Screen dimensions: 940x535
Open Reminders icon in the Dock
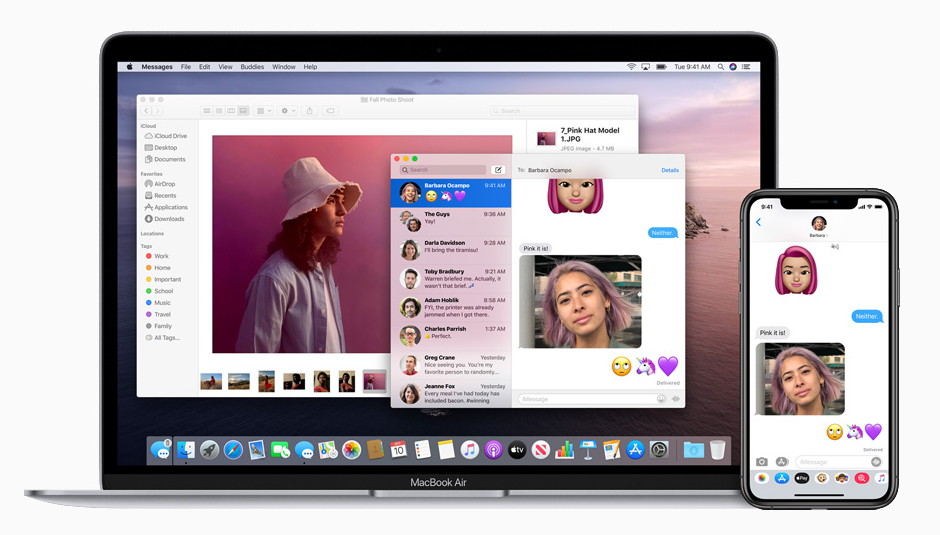[423, 449]
